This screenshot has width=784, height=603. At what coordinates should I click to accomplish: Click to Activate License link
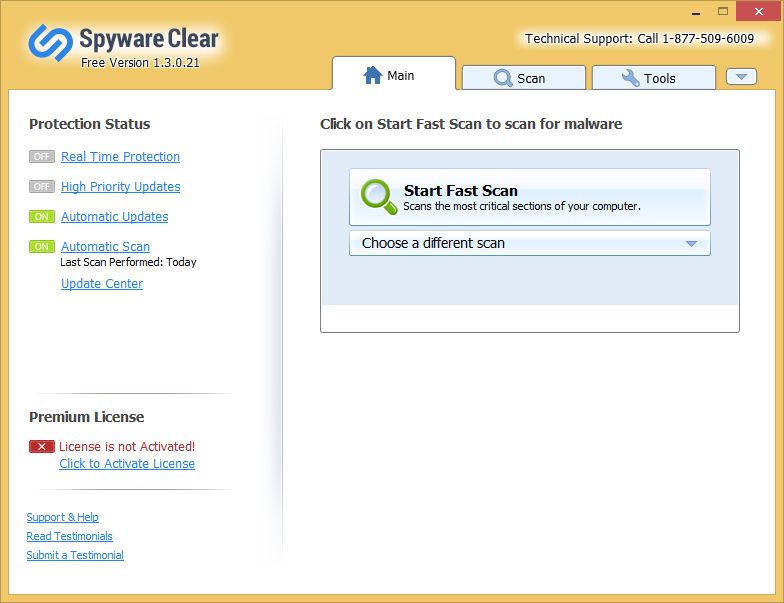127,464
